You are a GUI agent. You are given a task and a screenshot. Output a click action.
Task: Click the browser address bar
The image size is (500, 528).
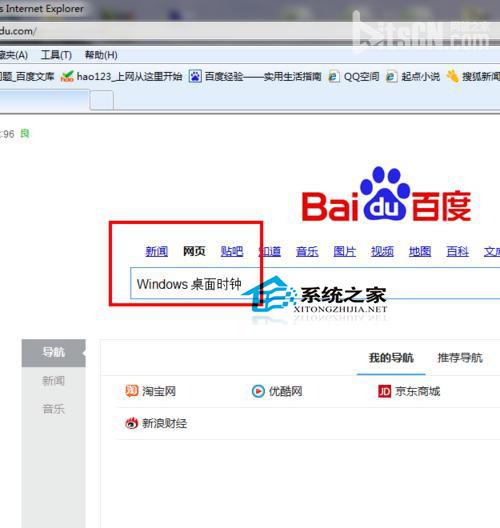click(250, 31)
